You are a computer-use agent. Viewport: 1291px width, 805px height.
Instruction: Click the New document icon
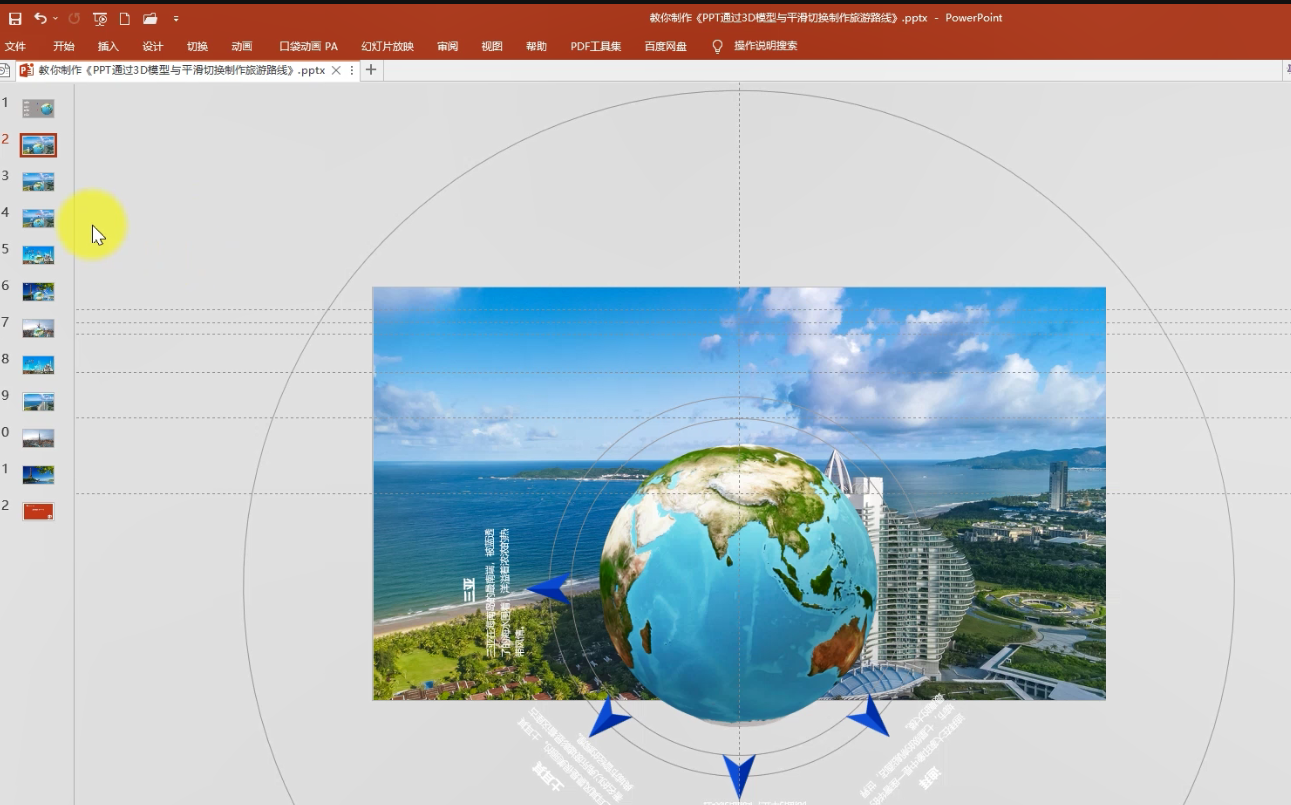pos(125,18)
